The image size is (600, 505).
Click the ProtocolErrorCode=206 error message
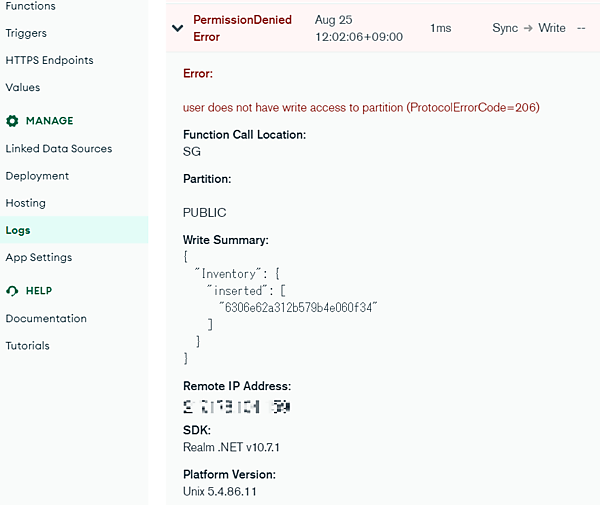pos(361,107)
